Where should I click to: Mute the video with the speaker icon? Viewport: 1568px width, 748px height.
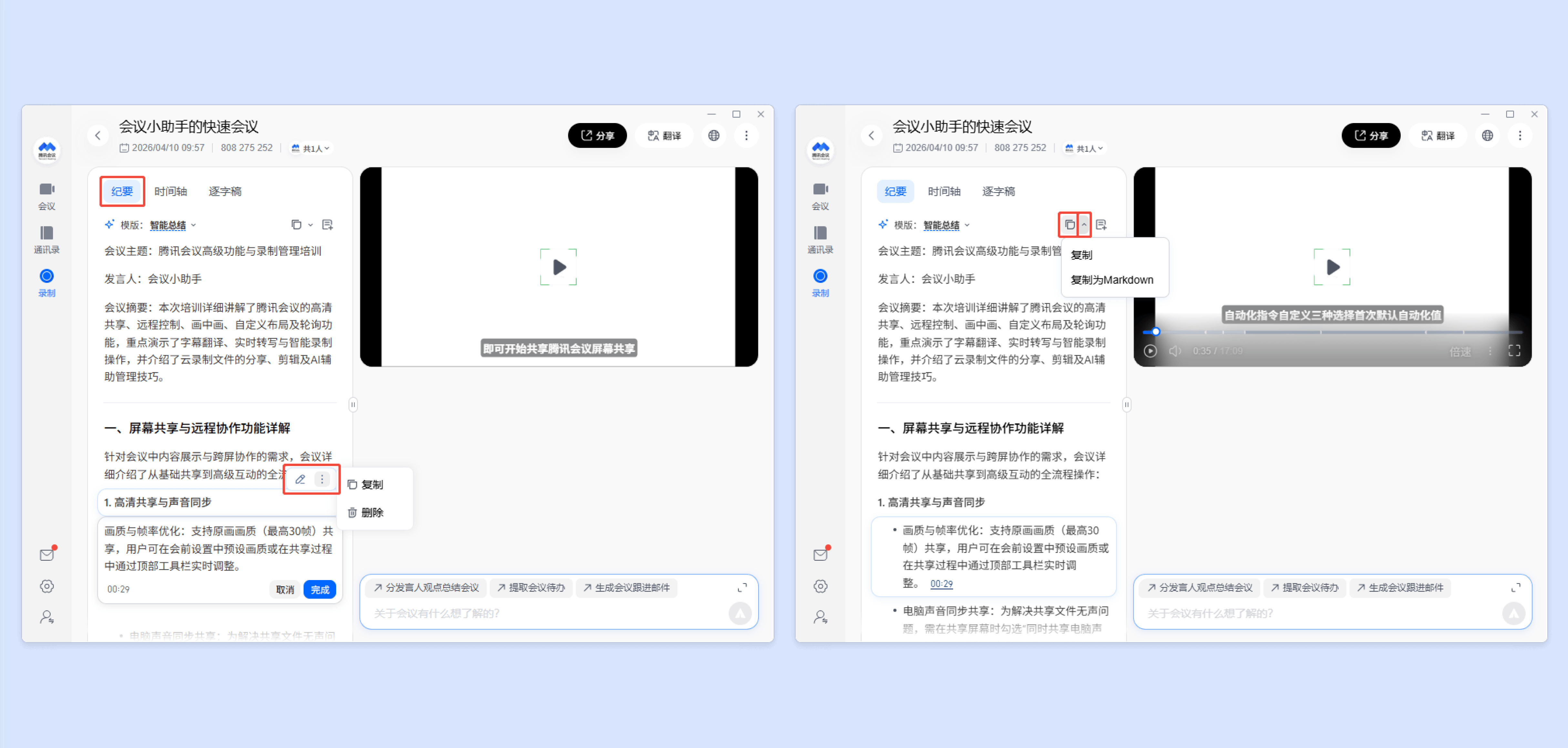coord(1175,351)
